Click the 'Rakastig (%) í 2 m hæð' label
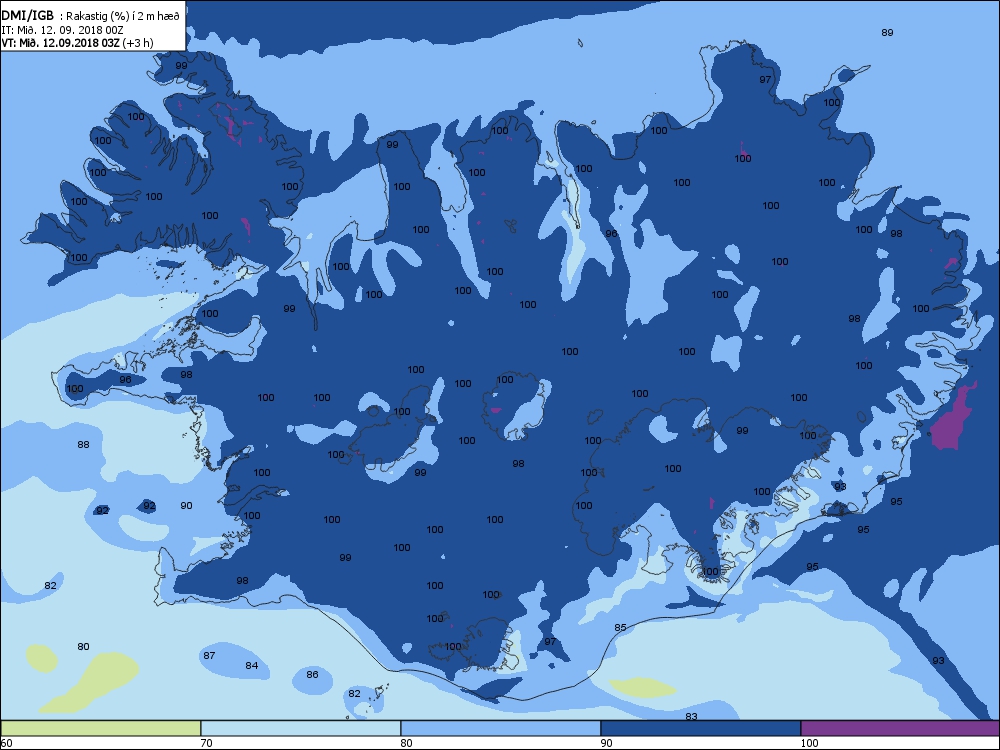 tap(123, 17)
